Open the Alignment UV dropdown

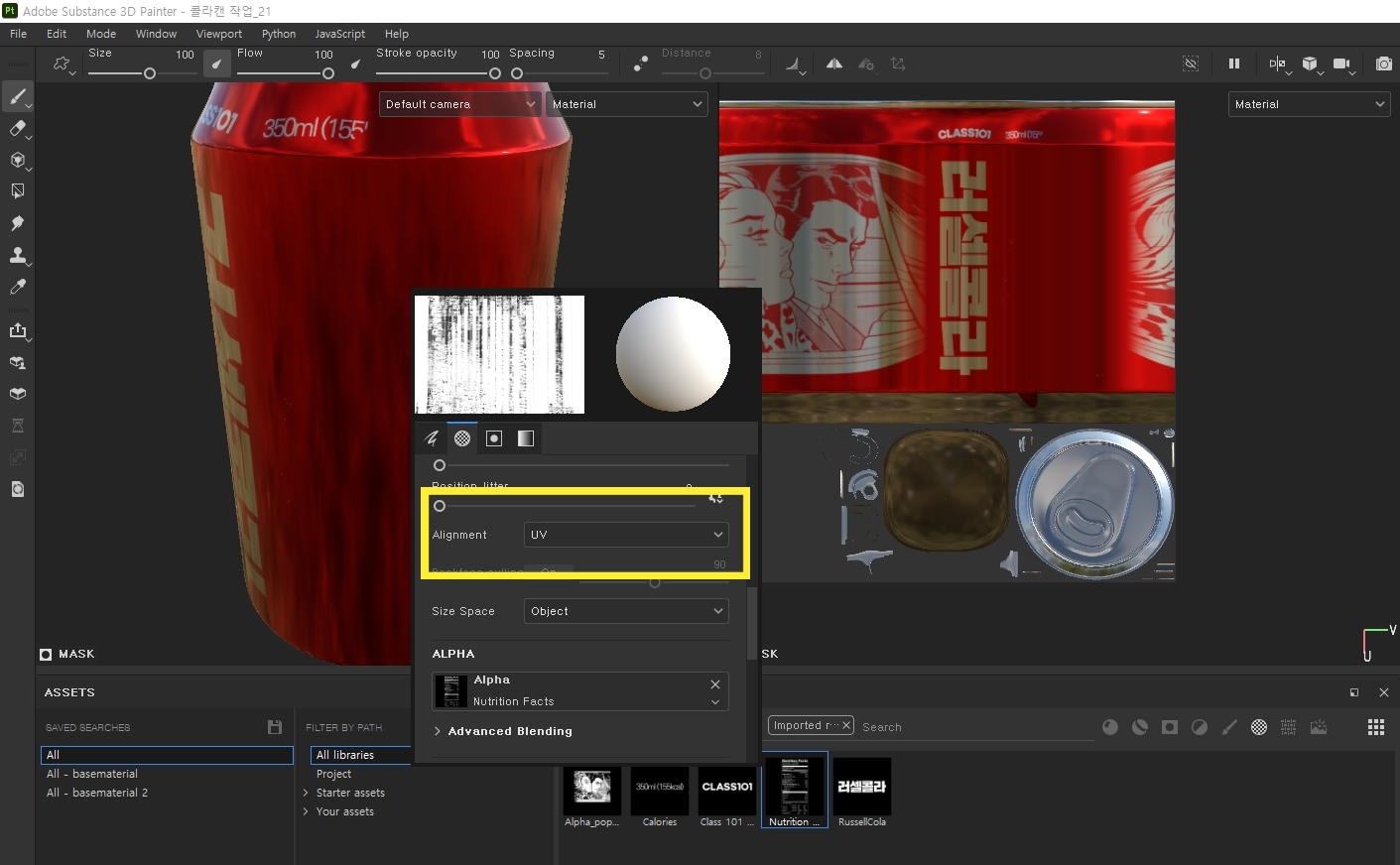pyautogui.click(x=626, y=535)
